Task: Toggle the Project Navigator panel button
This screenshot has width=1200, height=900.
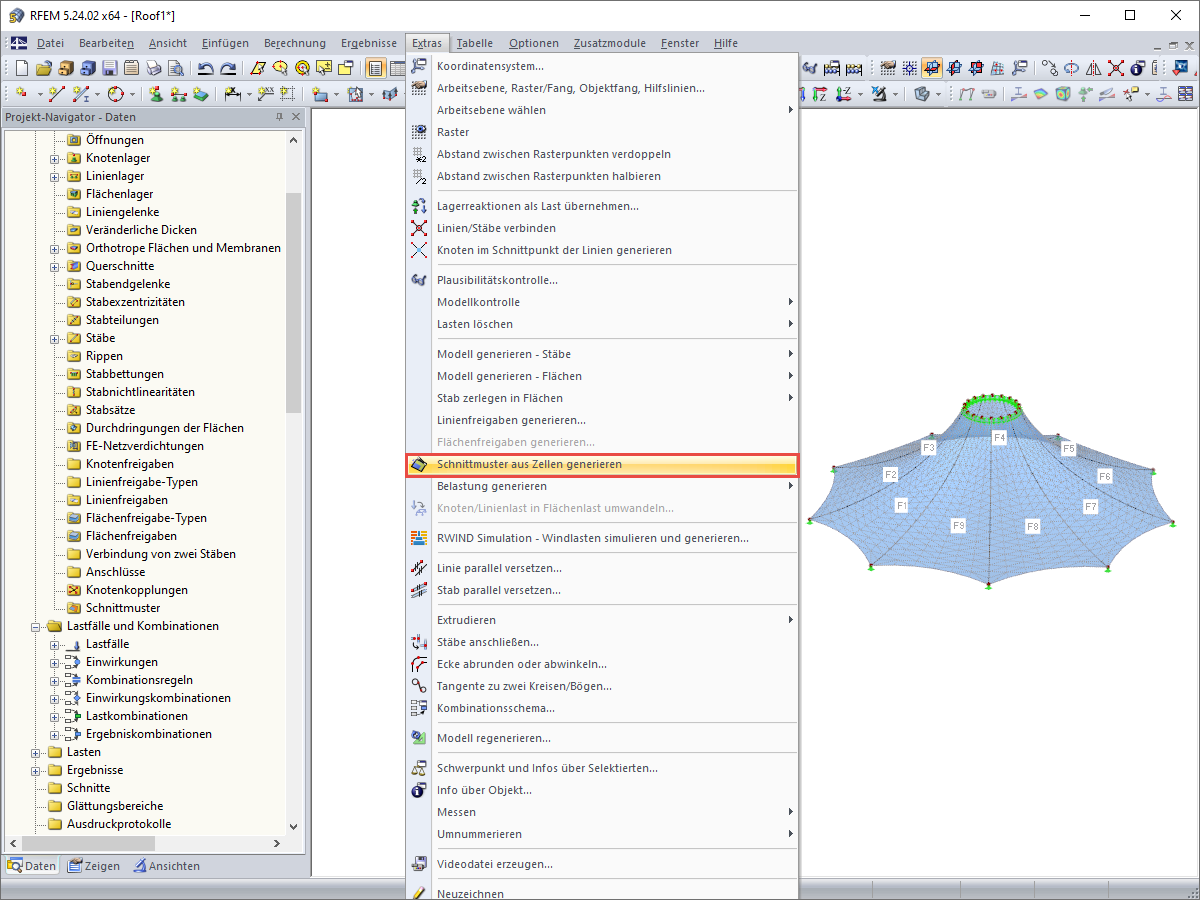Action: pos(376,68)
